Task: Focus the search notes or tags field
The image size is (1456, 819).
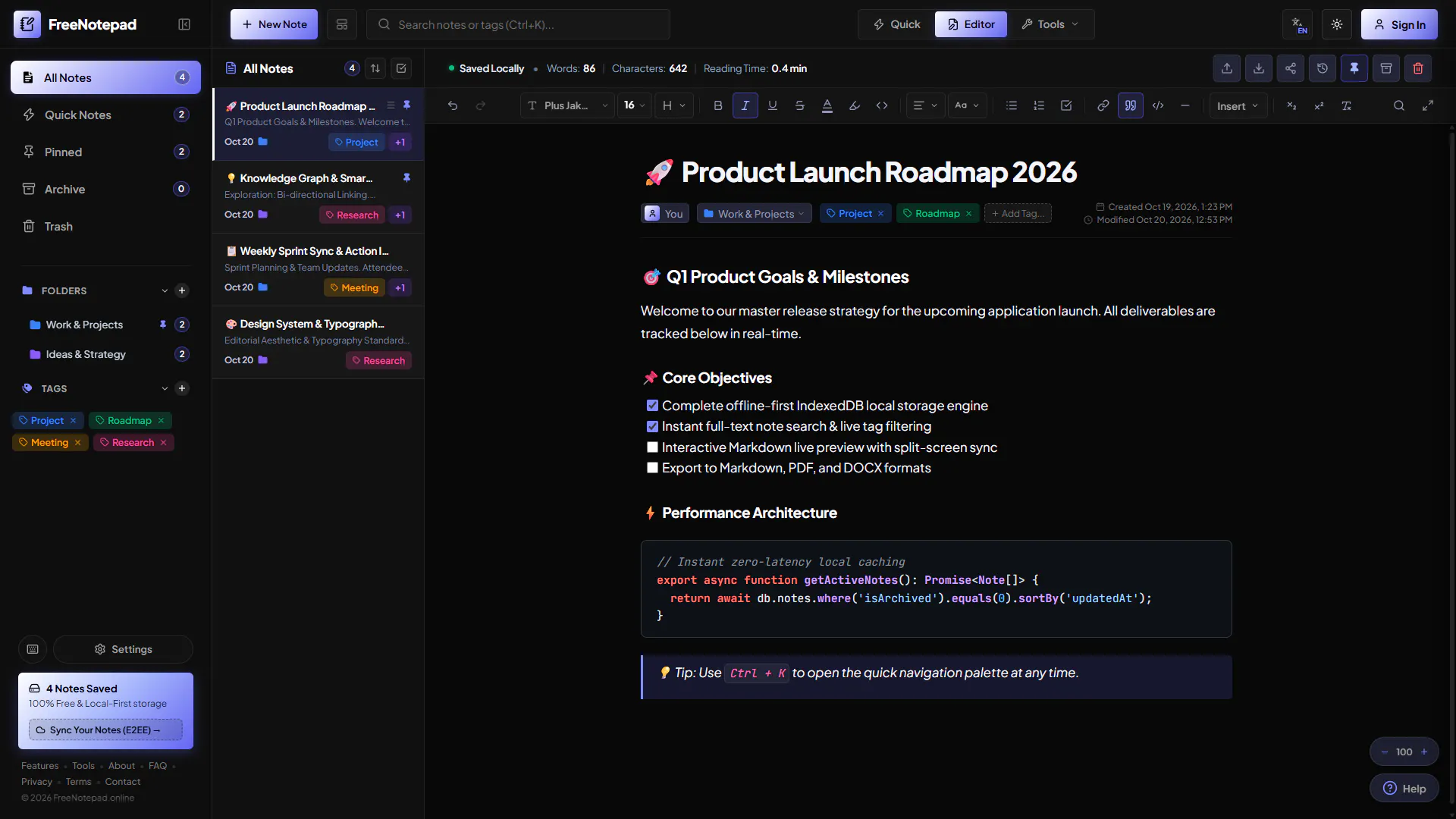Action: click(518, 24)
